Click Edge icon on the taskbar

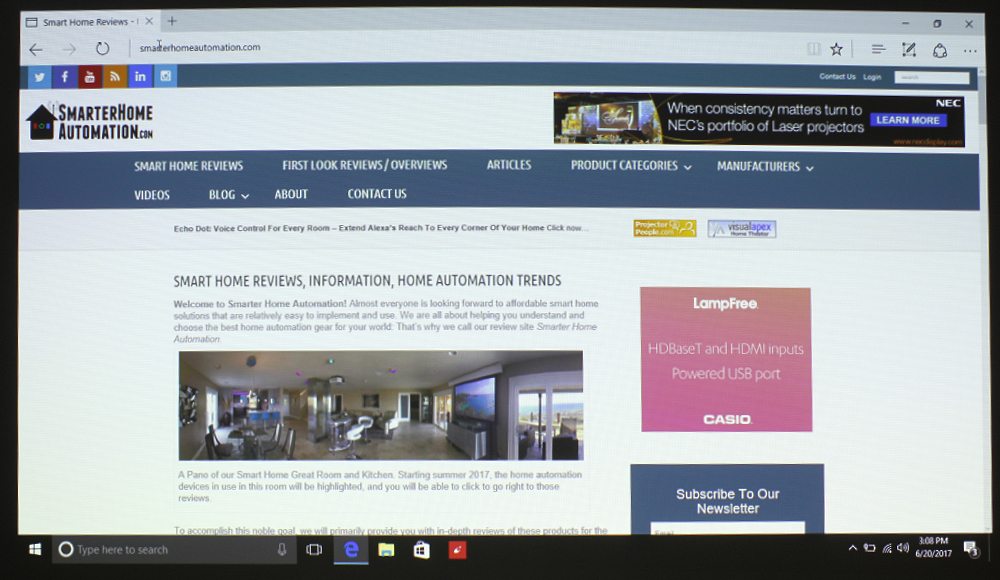point(351,549)
